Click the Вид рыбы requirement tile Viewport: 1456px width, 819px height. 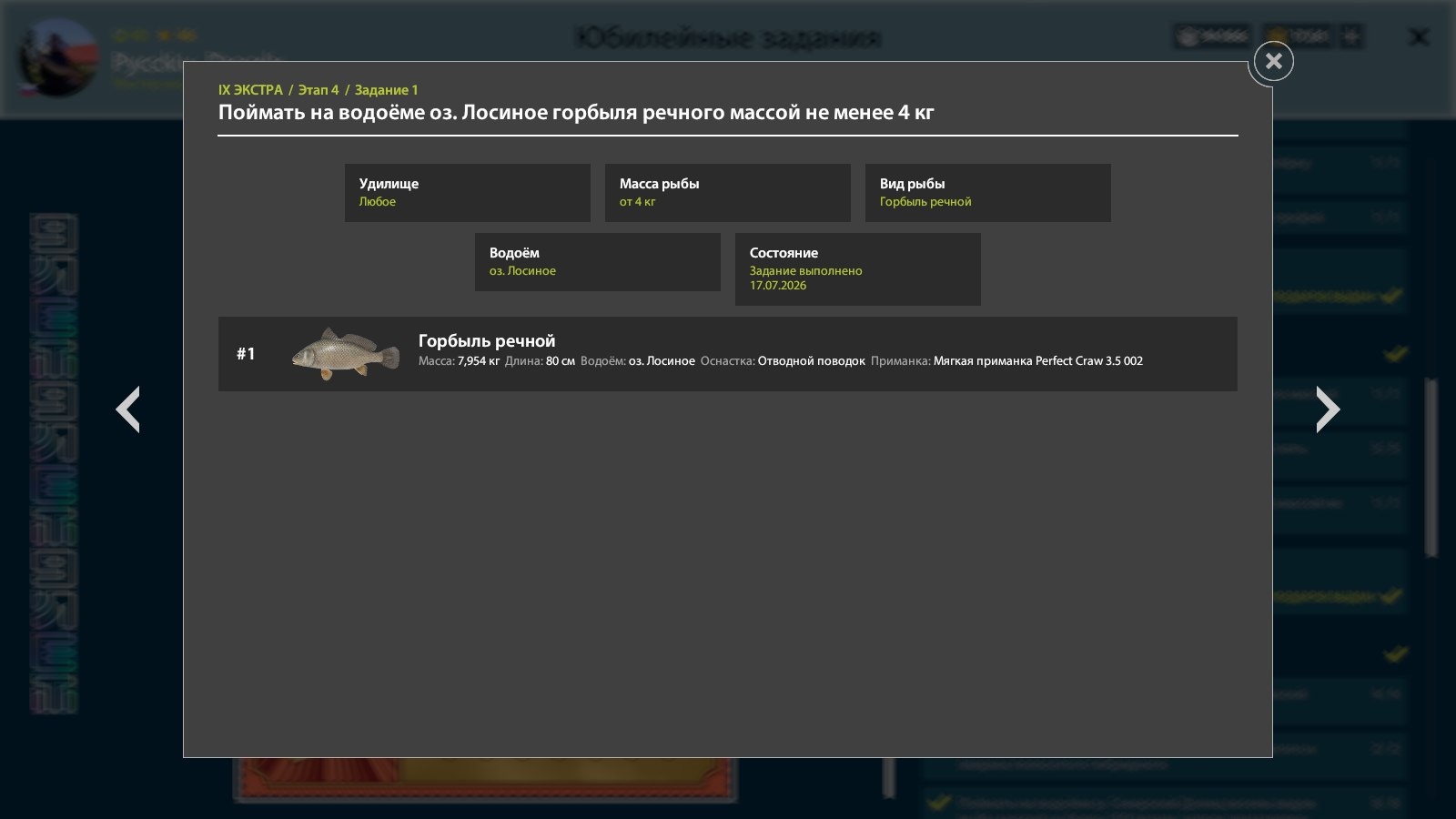pyautogui.click(x=988, y=193)
